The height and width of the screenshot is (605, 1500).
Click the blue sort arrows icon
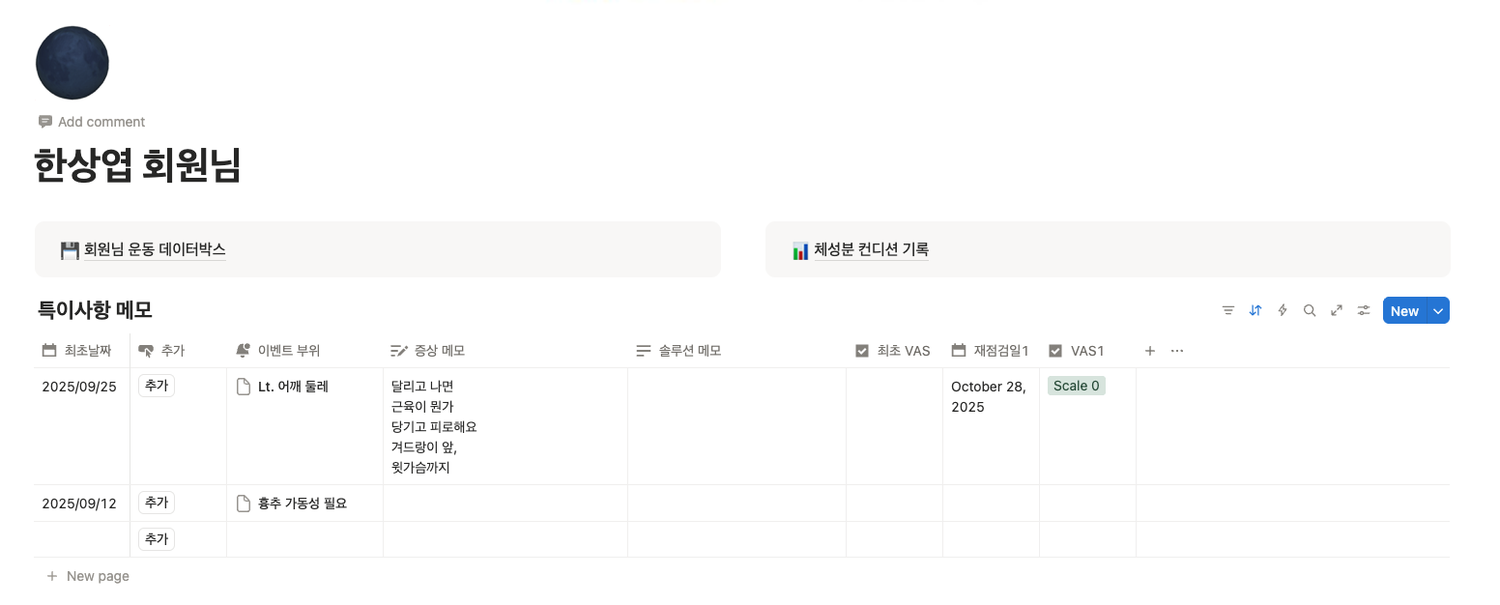click(1255, 311)
